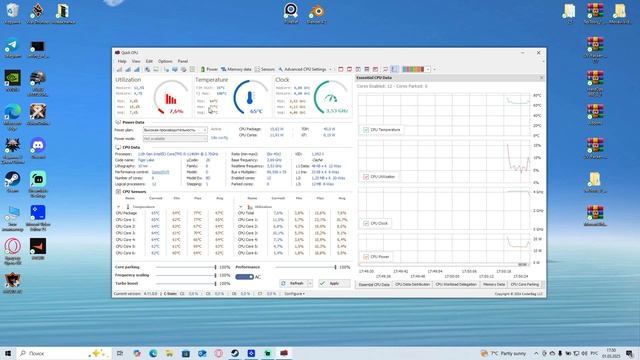
Task: Toggle CPU Power chart checkbox
Action: pyautogui.click(x=366, y=257)
